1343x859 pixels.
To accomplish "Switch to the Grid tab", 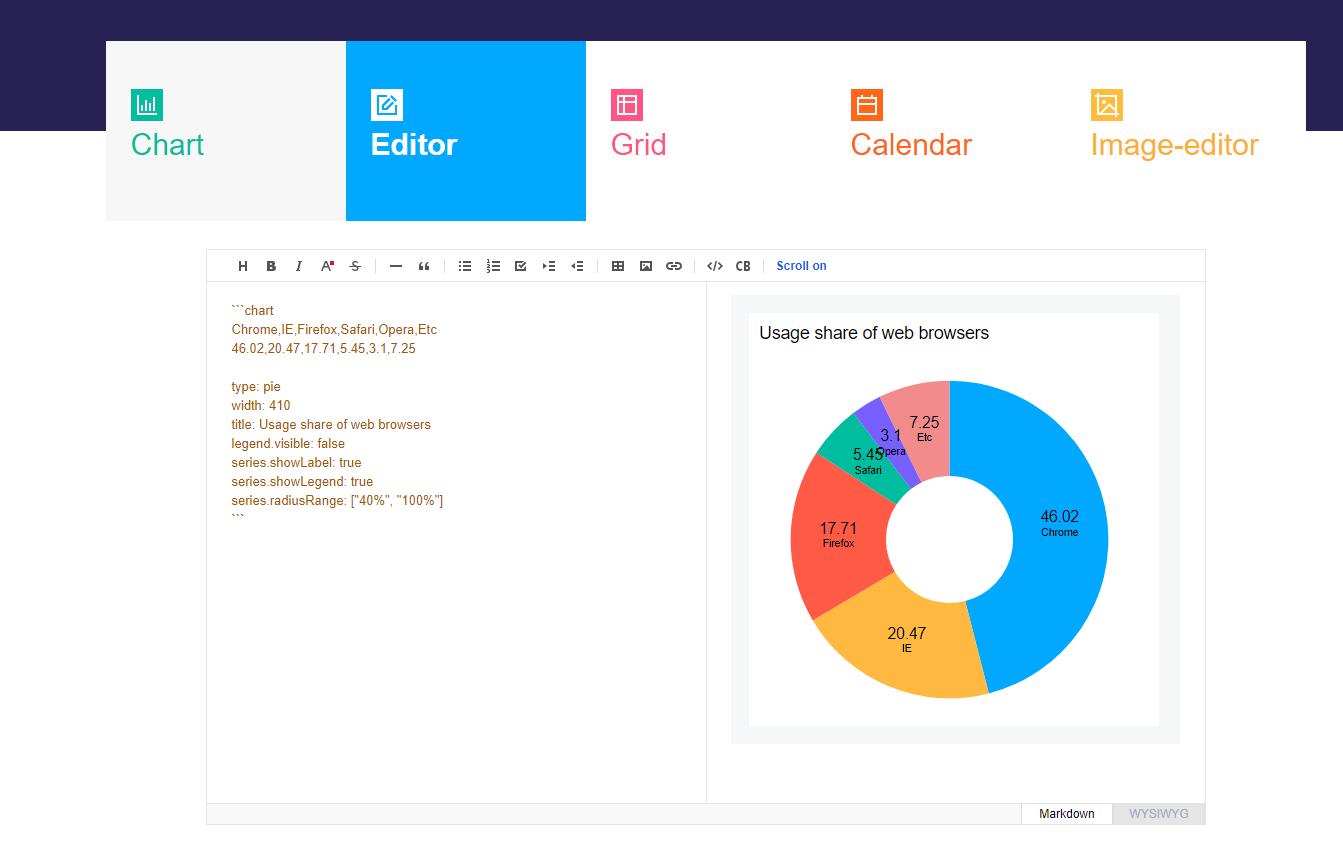I will [706, 131].
